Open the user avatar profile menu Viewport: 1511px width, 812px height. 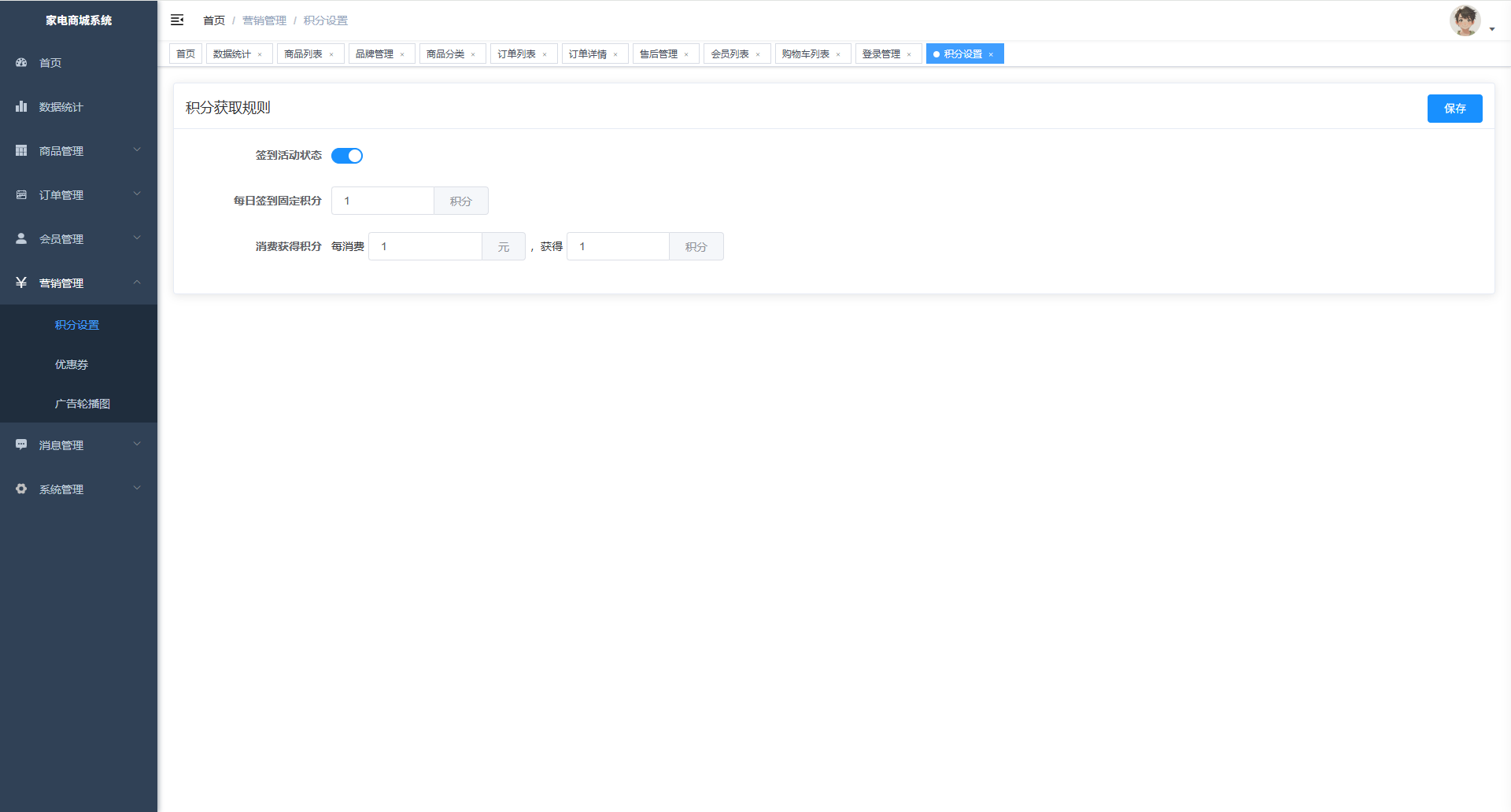coord(1465,21)
